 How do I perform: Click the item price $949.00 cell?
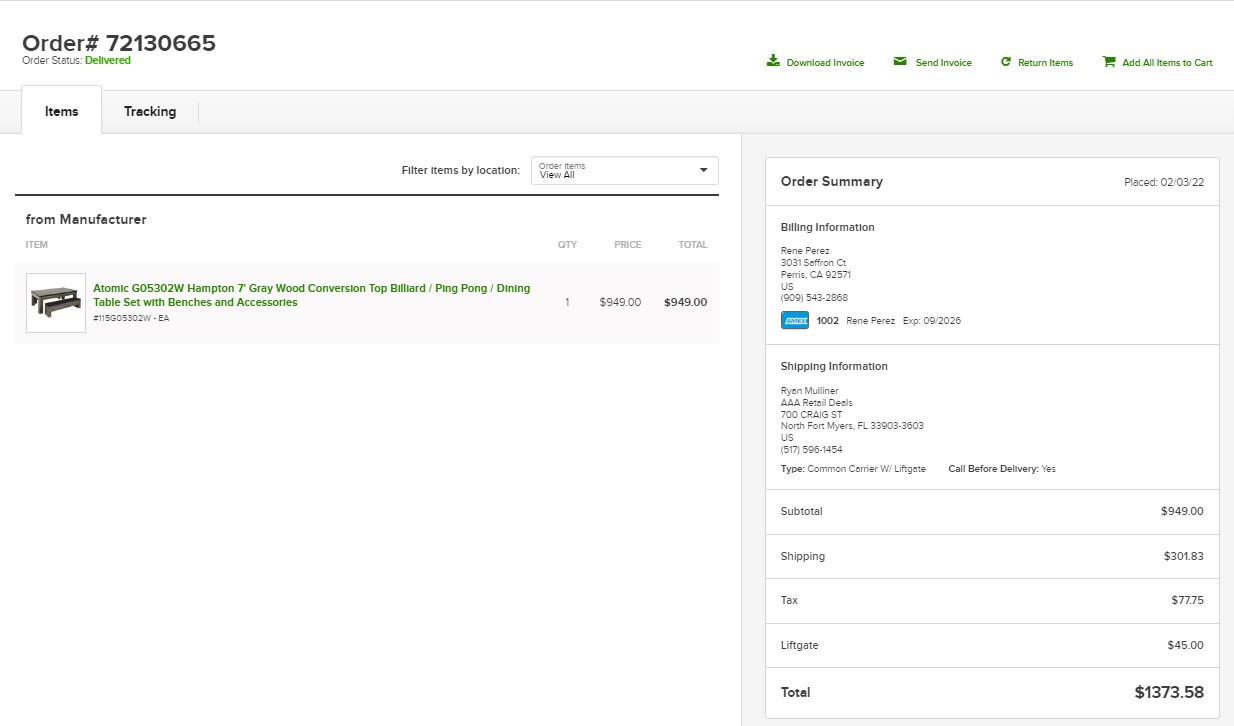click(x=620, y=302)
